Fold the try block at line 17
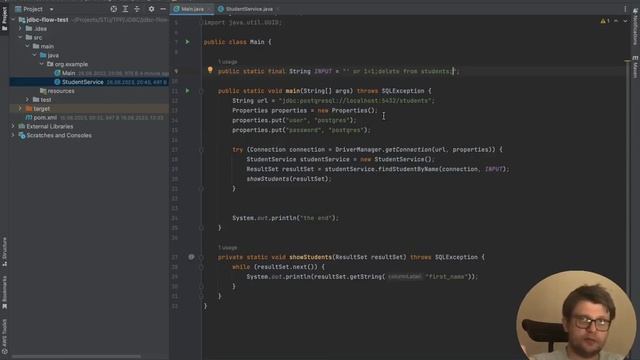 (x=201, y=150)
